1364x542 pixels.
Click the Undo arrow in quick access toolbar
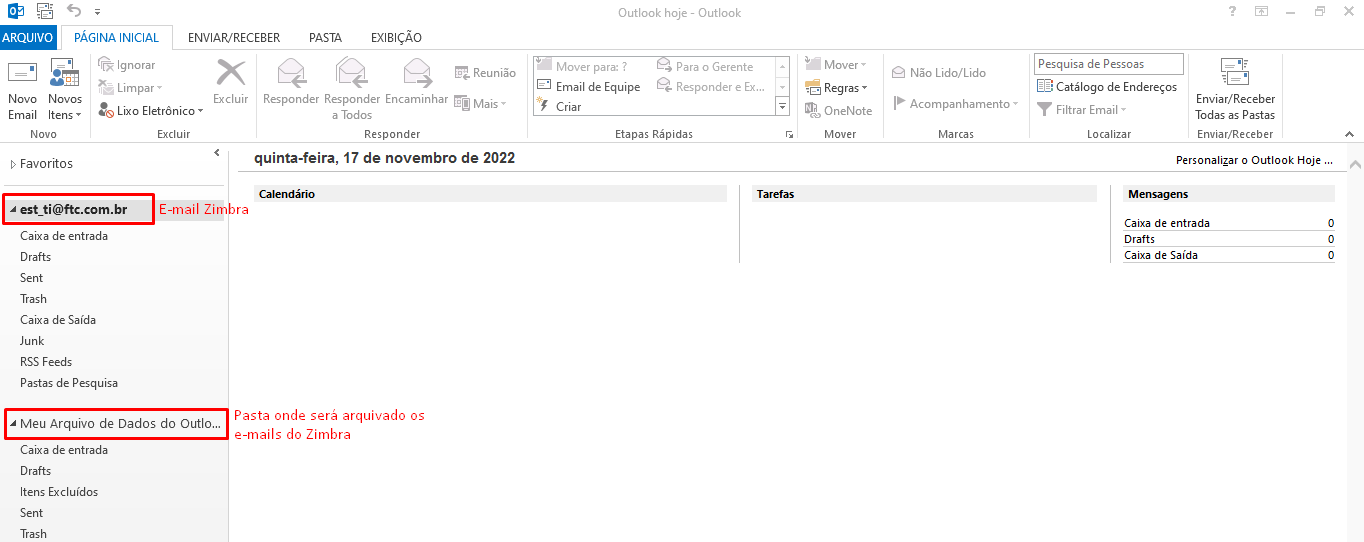pos(74,11)
